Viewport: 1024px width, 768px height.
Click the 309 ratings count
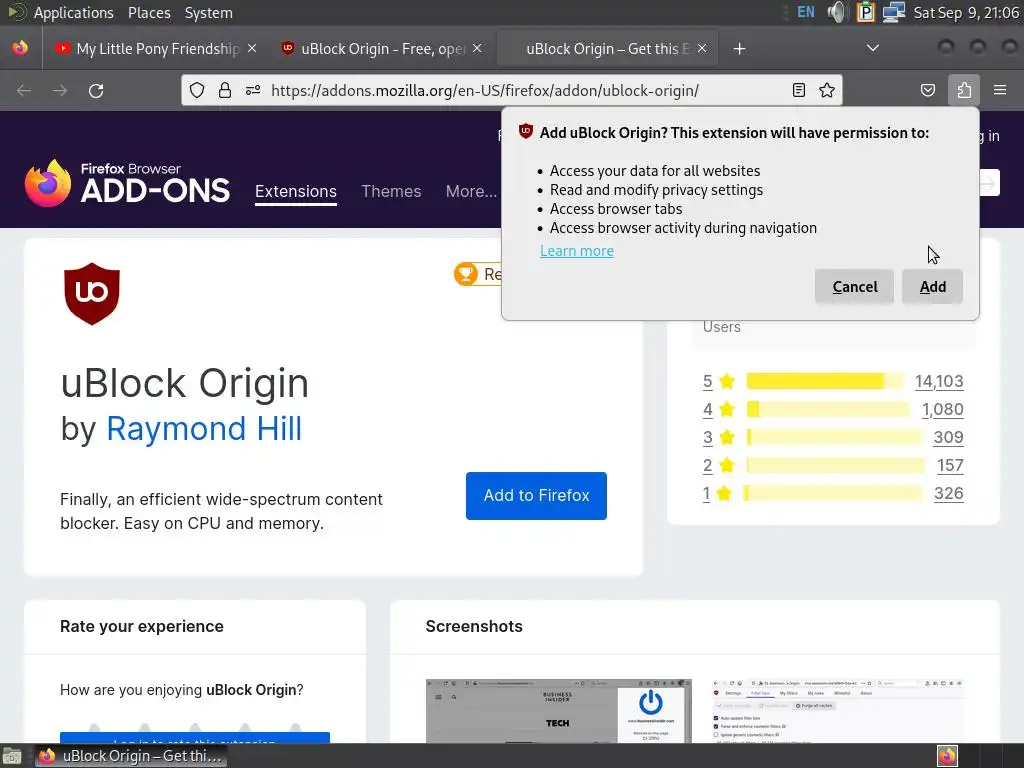point(948,438)
